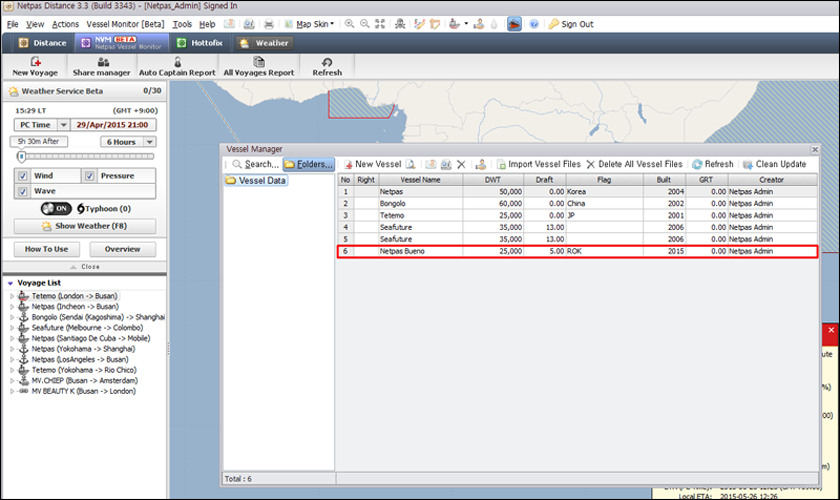Expand Netpas (Incheon -> Busan) voyage
Image resolution: width=840 pixels, height=500 pixels.
coord(12,307)
